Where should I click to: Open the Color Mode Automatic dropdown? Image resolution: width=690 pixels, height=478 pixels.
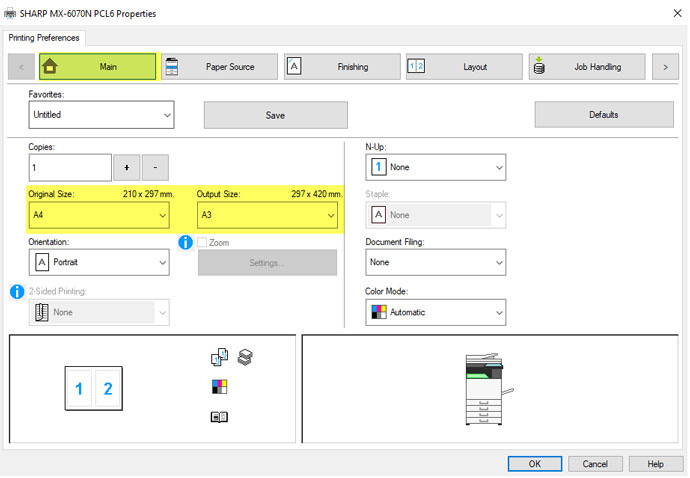[x=435, y=312]
